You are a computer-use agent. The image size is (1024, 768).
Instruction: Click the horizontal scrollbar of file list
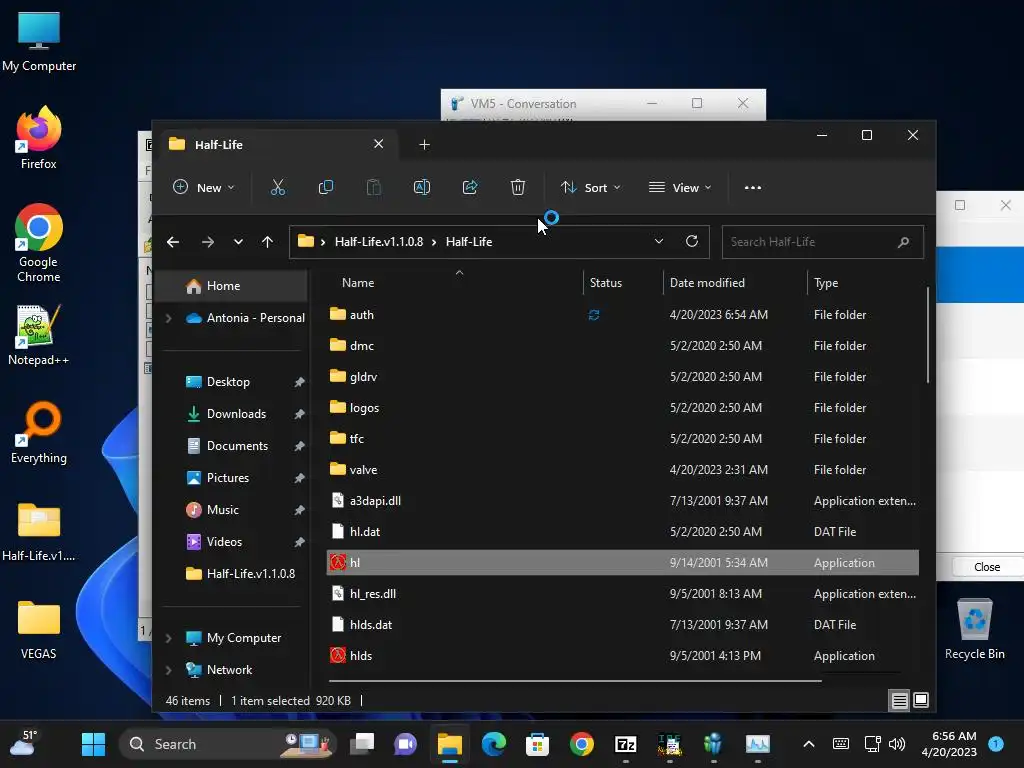[x=575, y=680]
